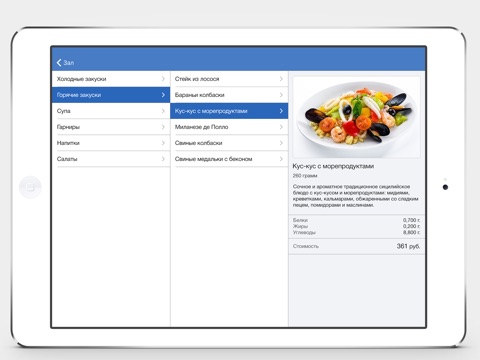Open the Гарниры category
The height and width of the screenshot is (360, 480).
pos(111,127)
